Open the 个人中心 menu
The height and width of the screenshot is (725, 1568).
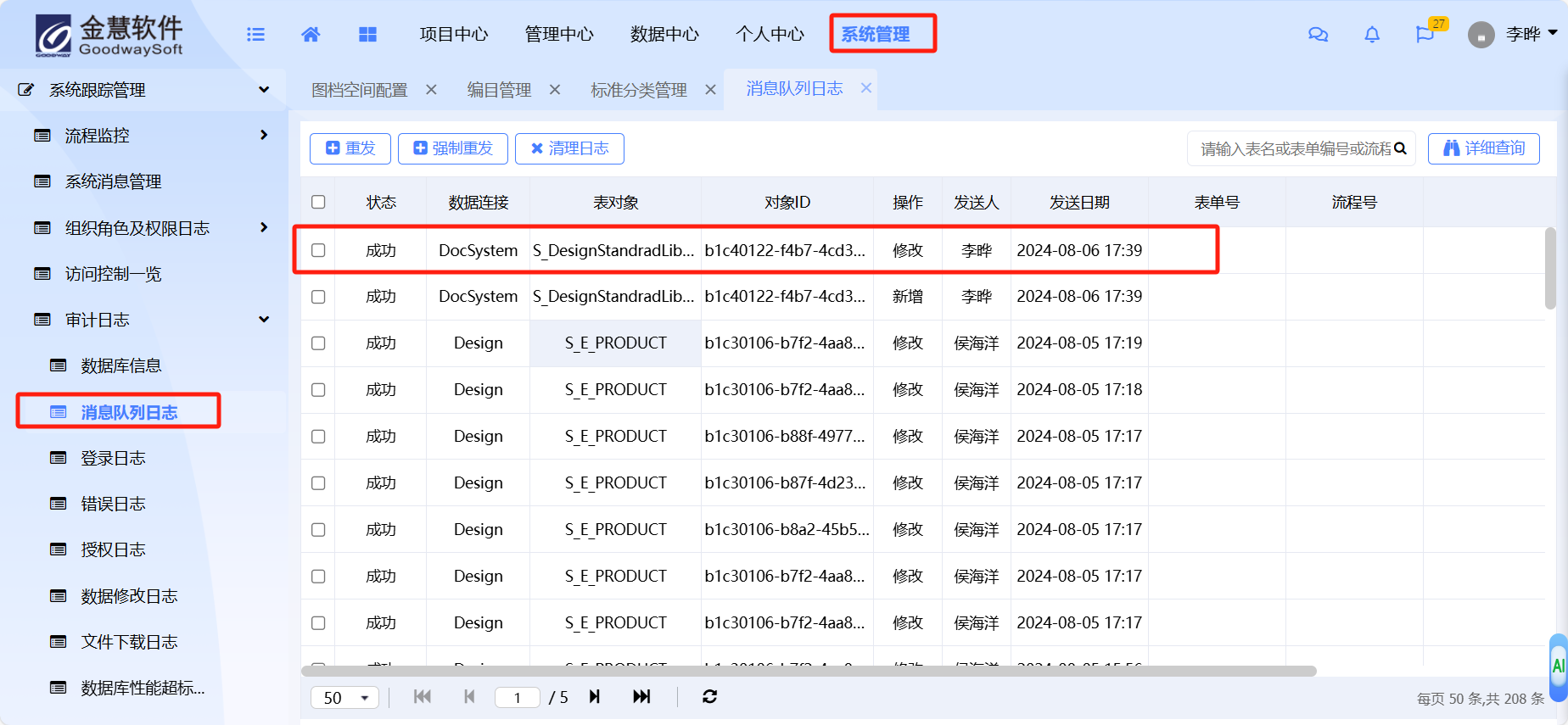(770, 34)
